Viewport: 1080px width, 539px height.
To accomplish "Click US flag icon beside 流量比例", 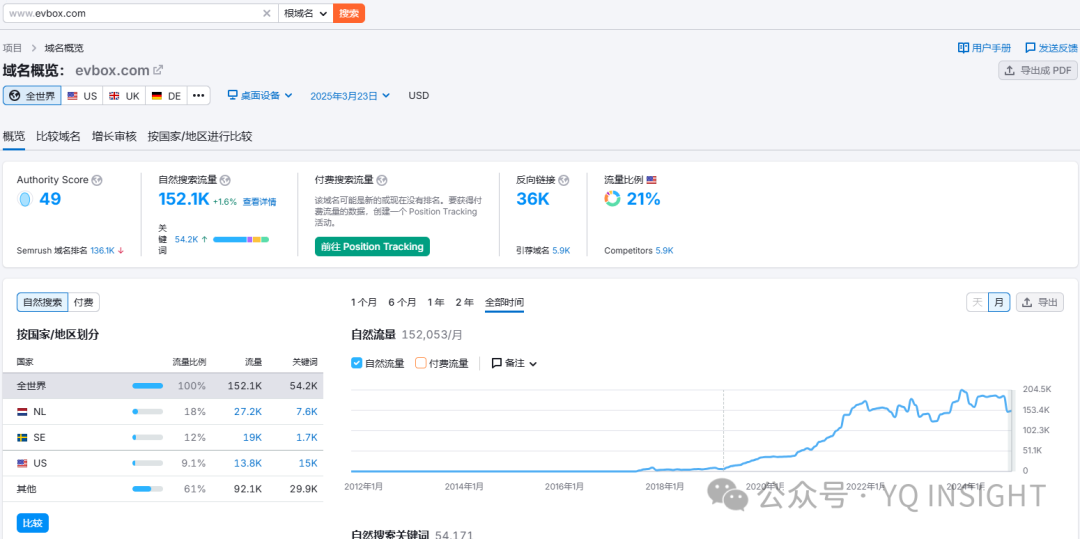I will click(x=652, y=180).
